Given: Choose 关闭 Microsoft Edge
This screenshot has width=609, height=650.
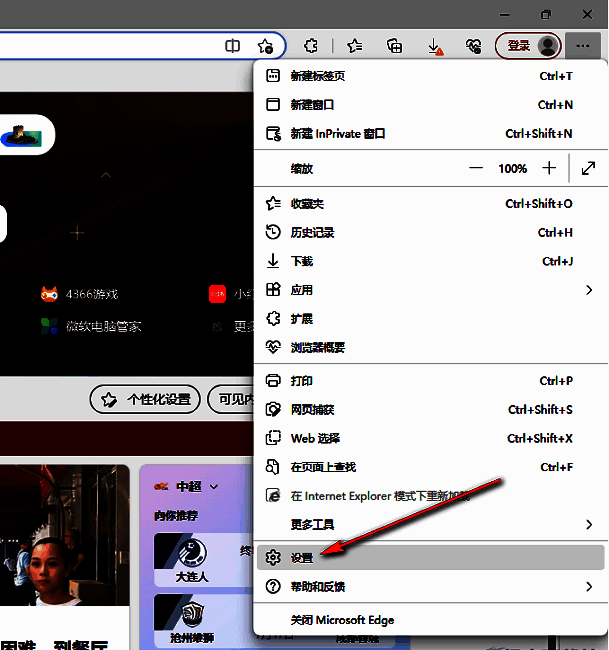Looking at the screenshot, I should [430, 620].
